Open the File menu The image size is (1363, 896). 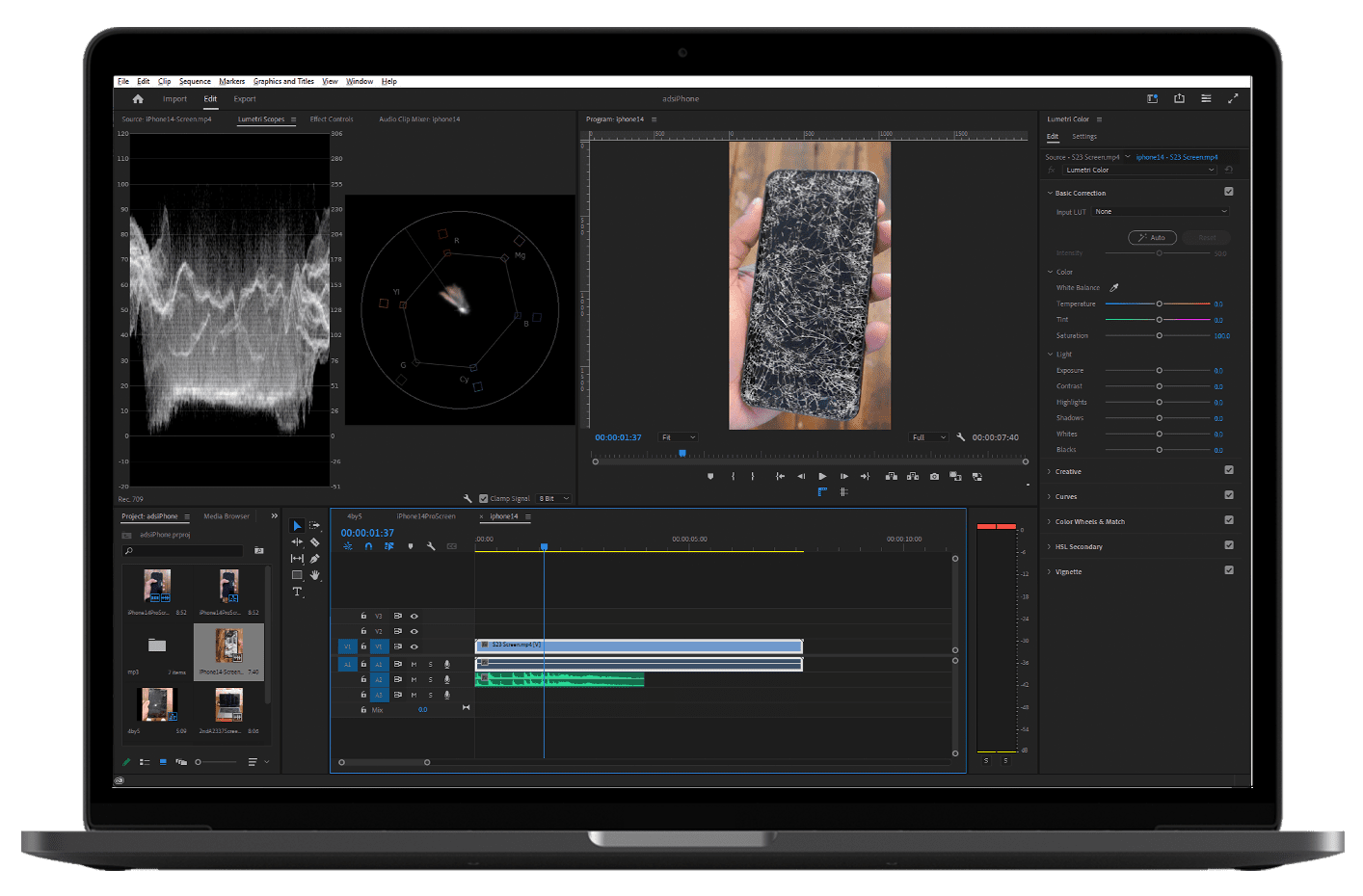pos(123,81)
